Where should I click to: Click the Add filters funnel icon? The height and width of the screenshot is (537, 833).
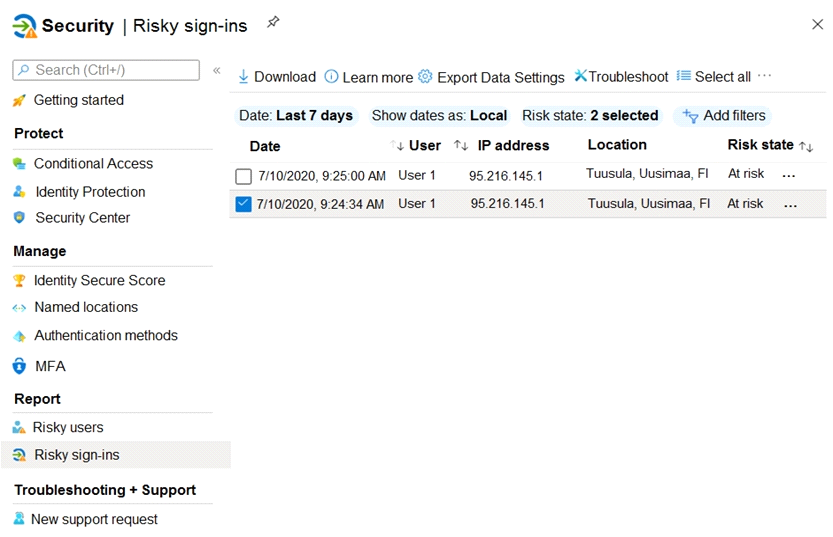(x=690, y=116)
